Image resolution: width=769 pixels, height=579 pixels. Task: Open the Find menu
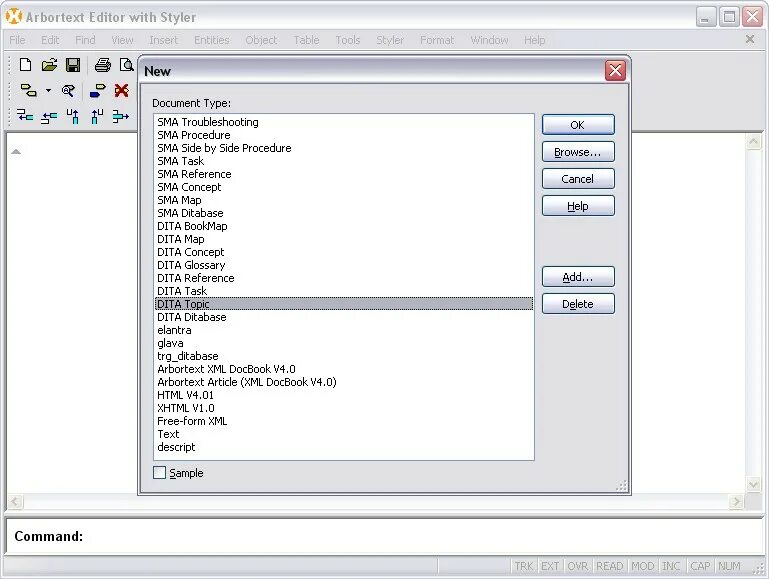[x=85, y=40]
